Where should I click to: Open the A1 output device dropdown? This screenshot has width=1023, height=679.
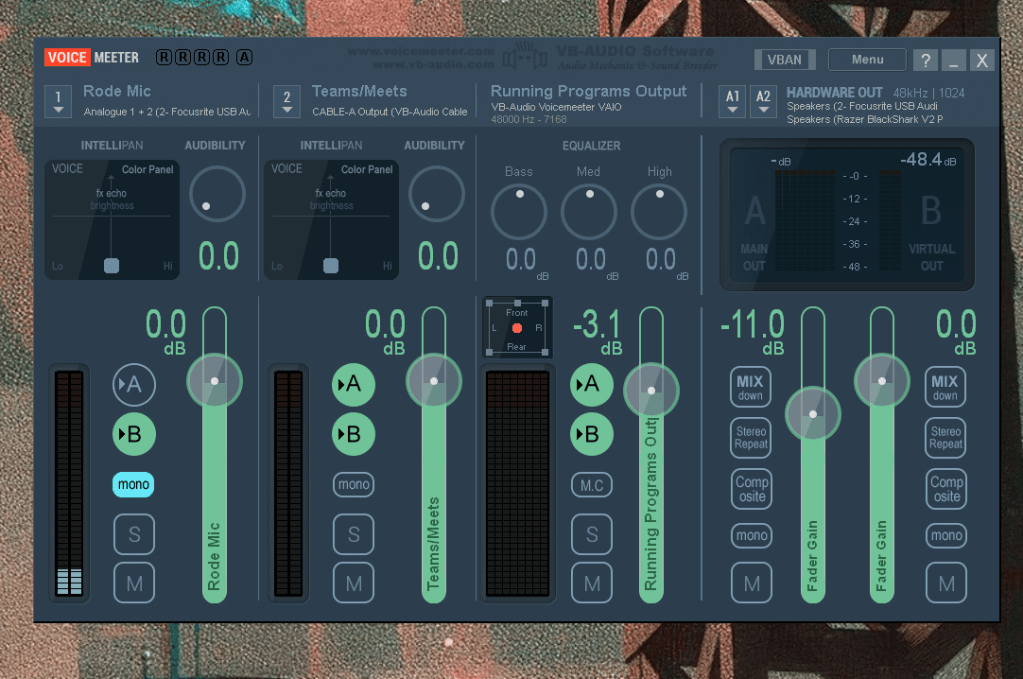point(733,101)
